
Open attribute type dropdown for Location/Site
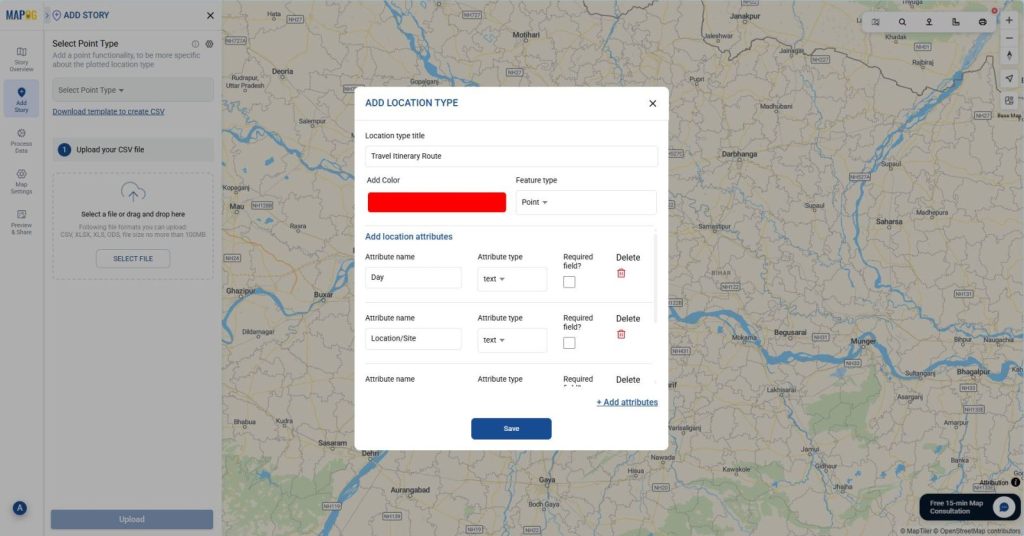512,340
